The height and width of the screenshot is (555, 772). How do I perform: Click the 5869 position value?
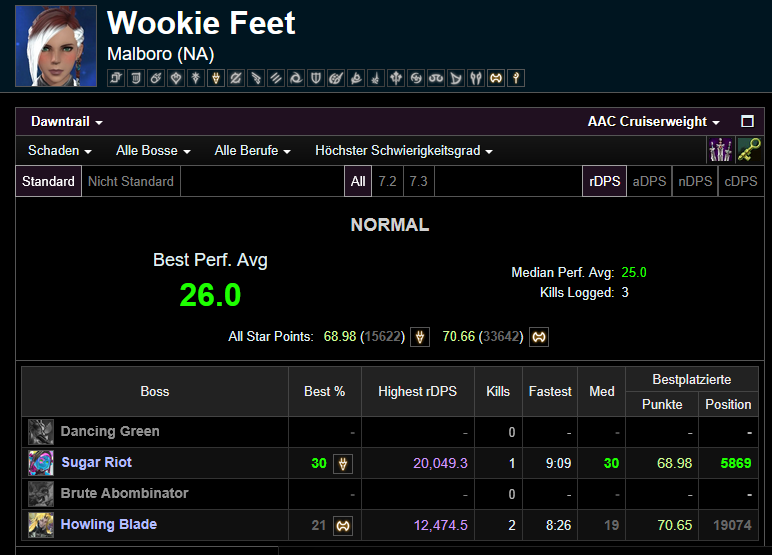tap(736, 463)
